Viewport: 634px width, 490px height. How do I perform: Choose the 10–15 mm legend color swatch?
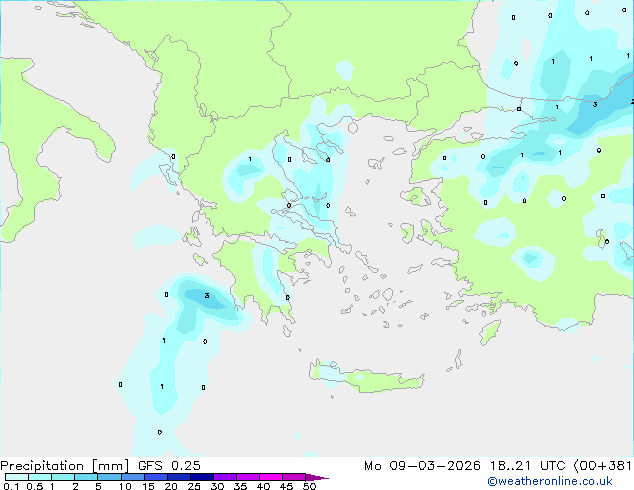coord(133,477)
